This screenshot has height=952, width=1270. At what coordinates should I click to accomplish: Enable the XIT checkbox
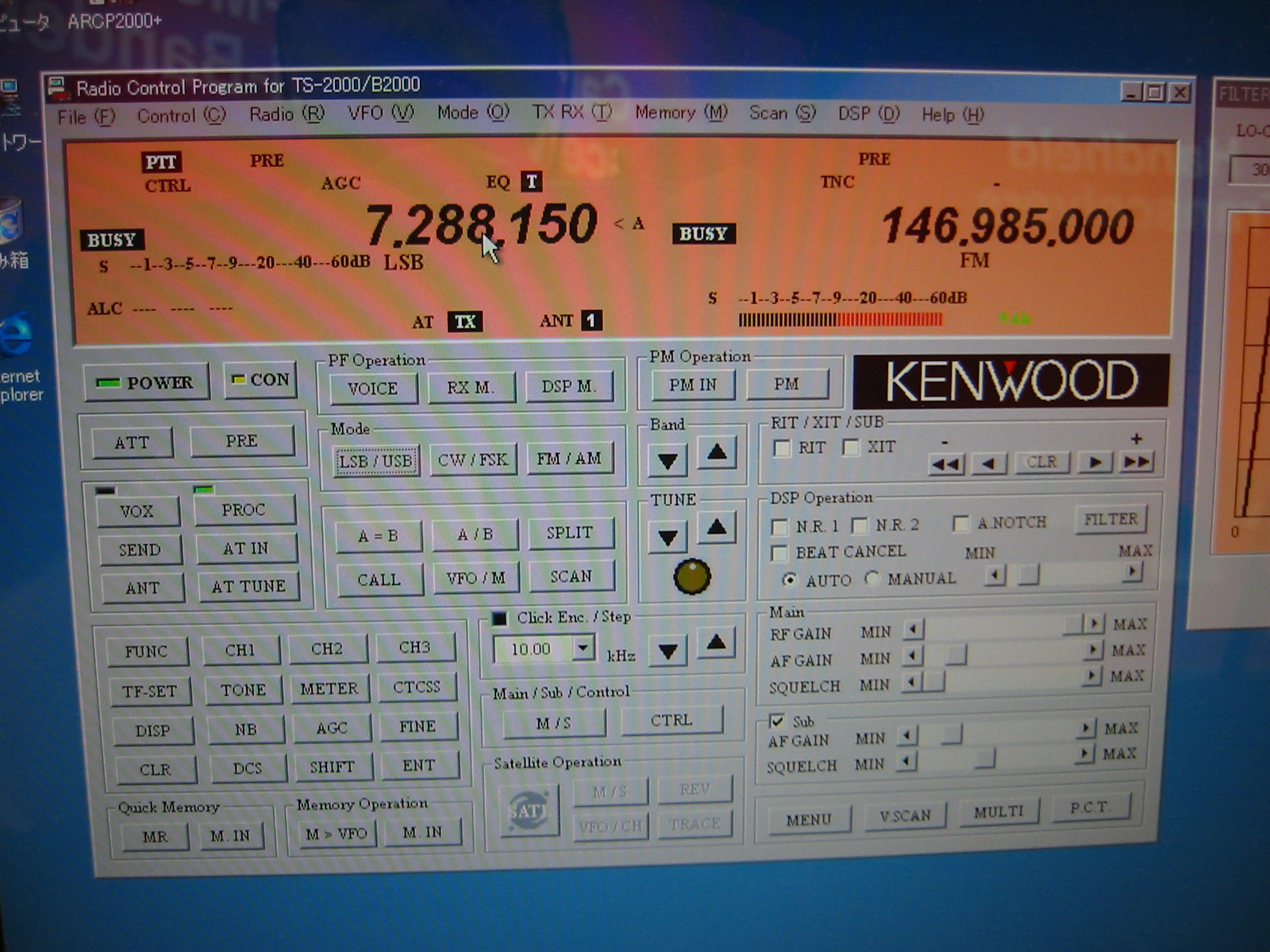click(x=851, y=447)
